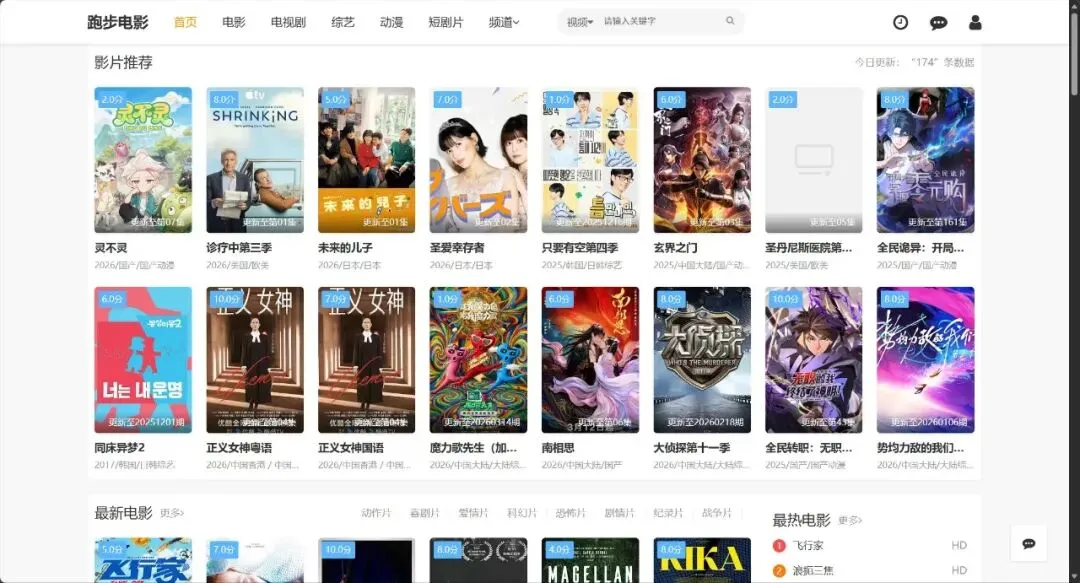The height and width of the screenshot is (583, 1080).
Task: Open the 动漫 menu item
Action: (391, 22)
